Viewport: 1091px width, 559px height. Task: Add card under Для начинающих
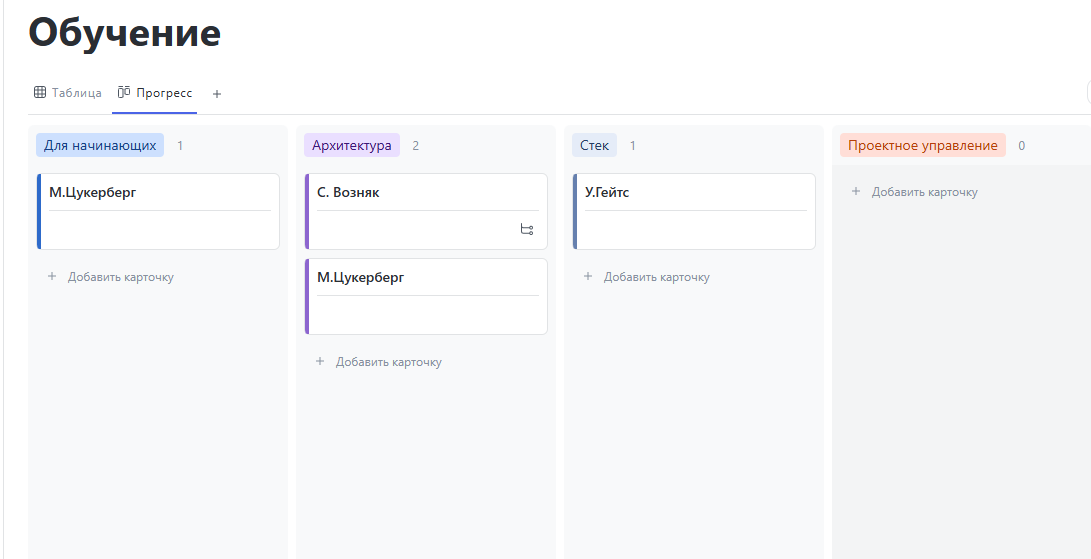pos(120,277)
